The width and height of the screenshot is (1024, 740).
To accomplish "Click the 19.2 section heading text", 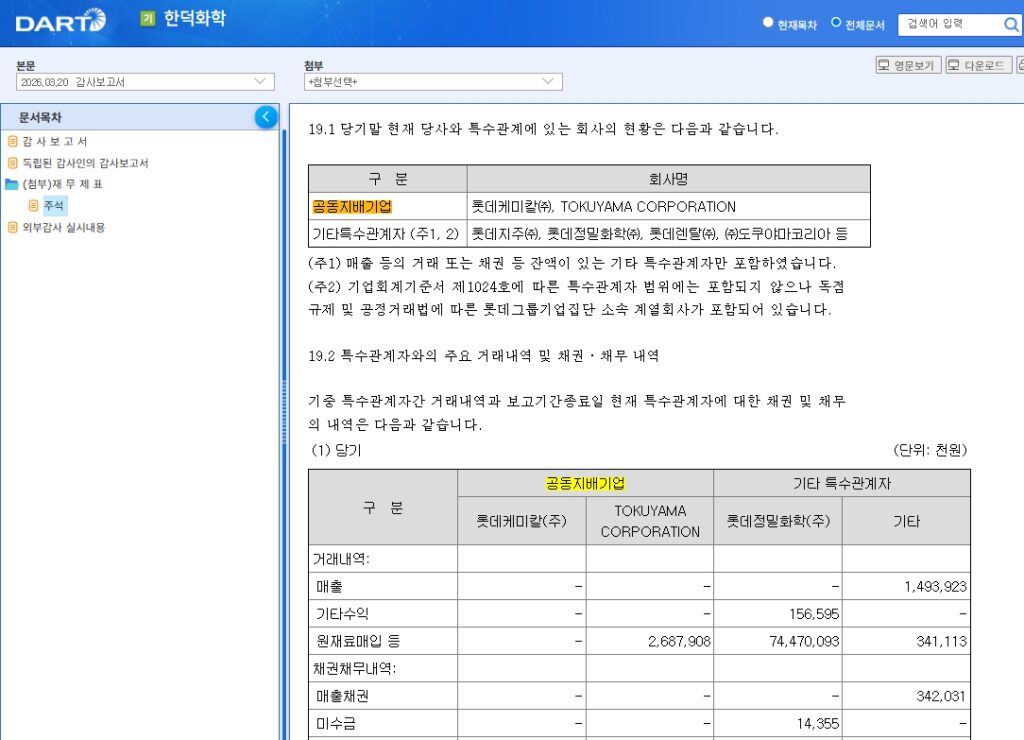I will tap(483, 356).
